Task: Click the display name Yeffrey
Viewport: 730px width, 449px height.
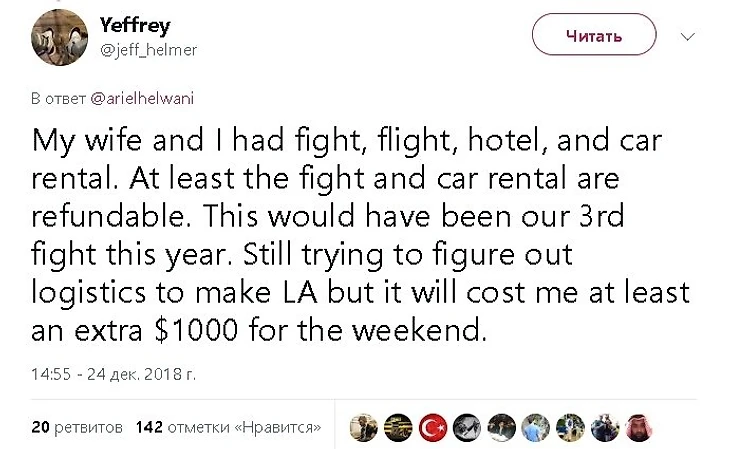Action: (x=135, y=26)
